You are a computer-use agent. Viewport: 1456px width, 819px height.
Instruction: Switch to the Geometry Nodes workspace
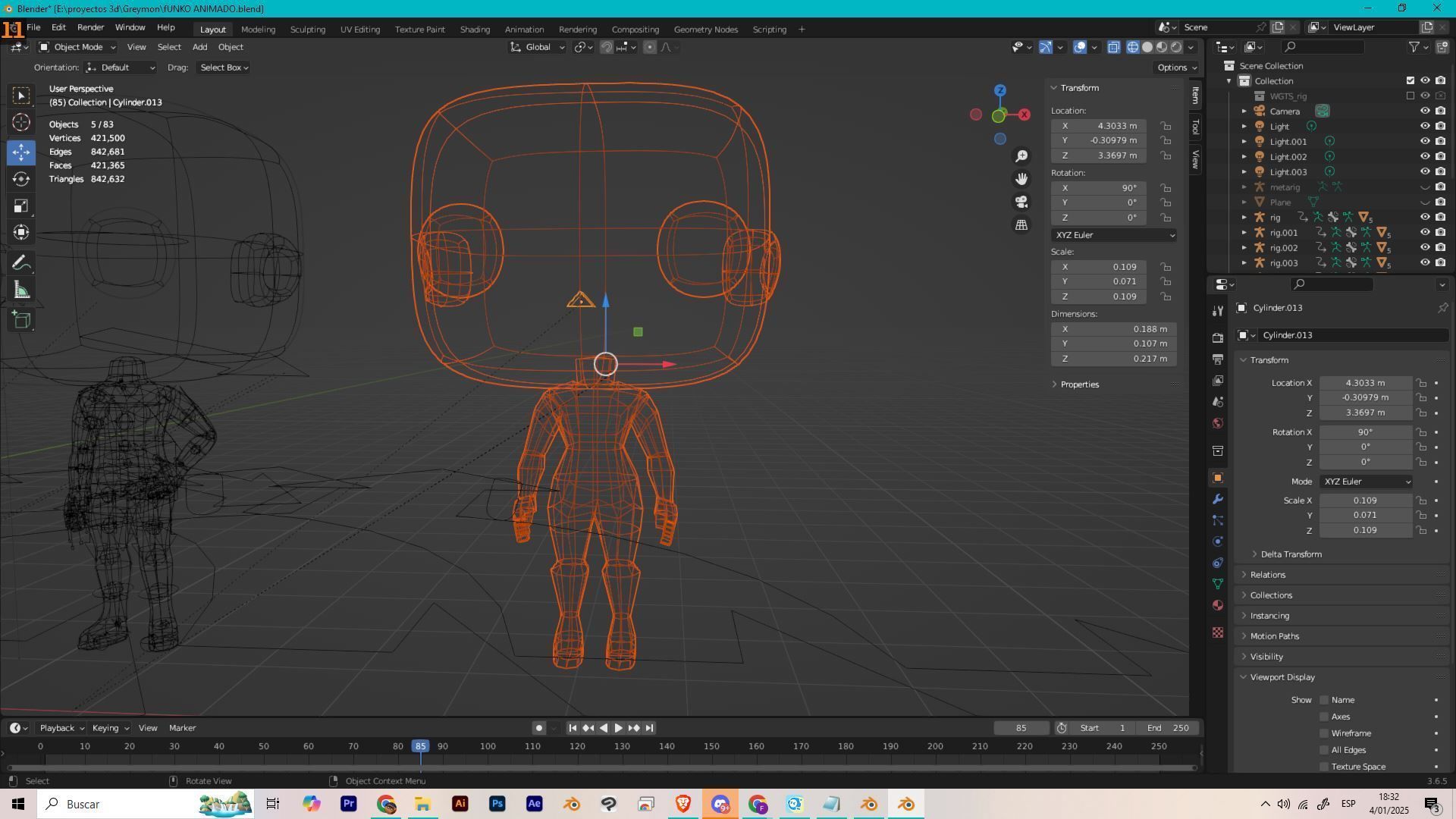tap(705, 30)
